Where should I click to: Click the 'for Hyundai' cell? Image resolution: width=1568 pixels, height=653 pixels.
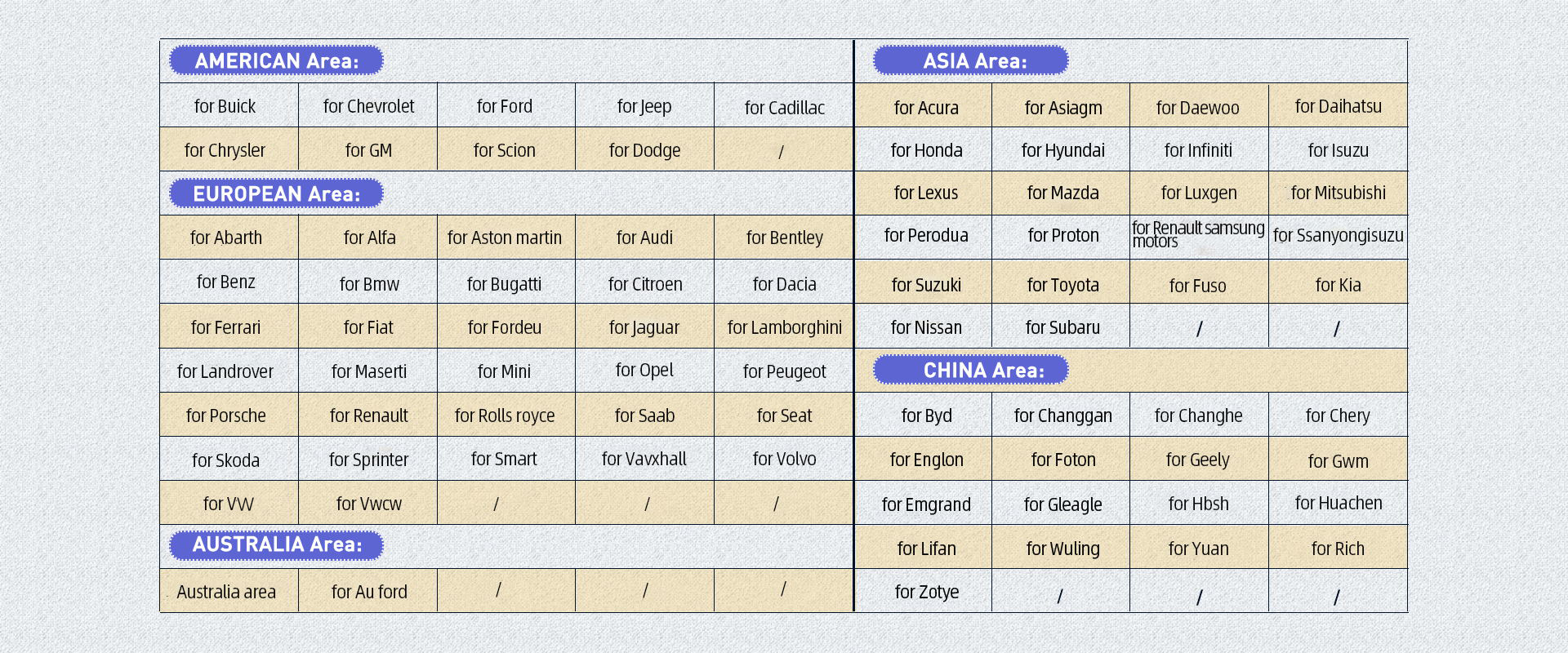point(1061,149)
